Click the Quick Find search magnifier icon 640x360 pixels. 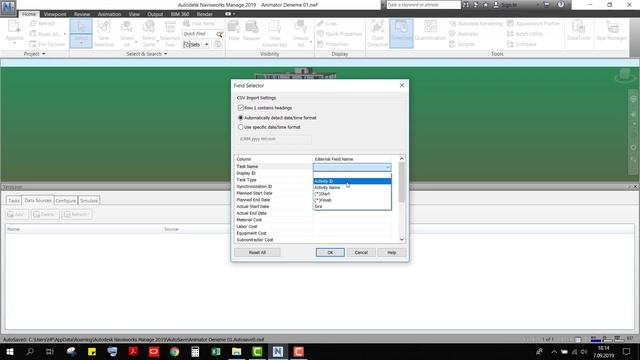pos(220,34)
